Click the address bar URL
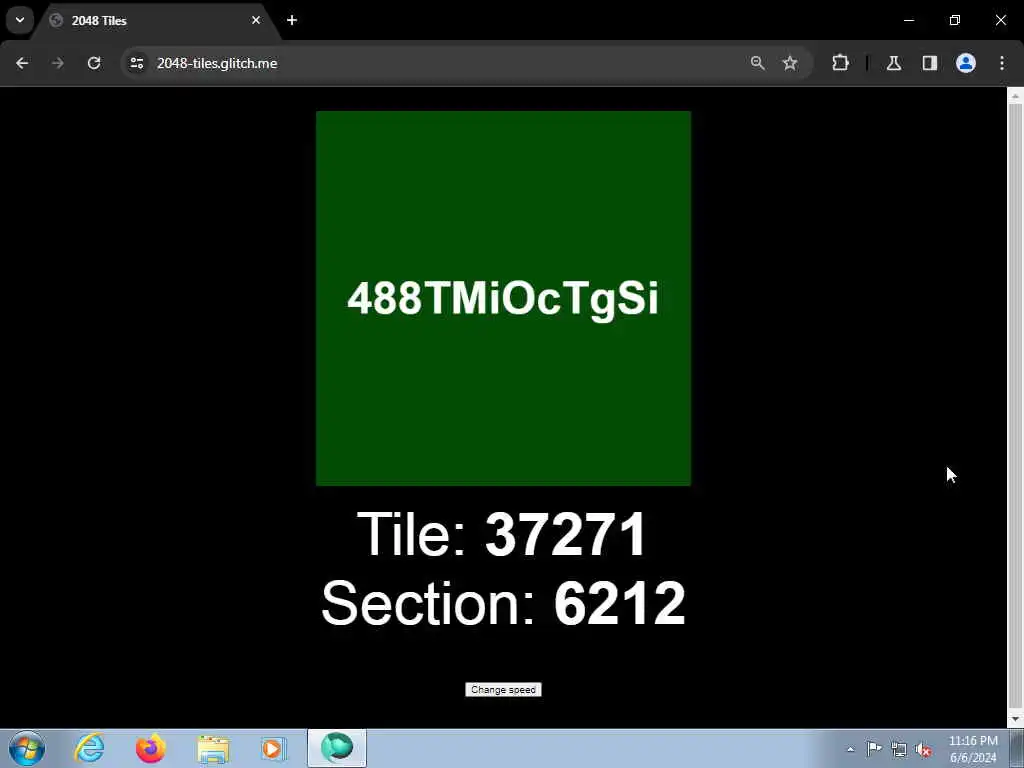1024x768 pixels. (217, 63)
